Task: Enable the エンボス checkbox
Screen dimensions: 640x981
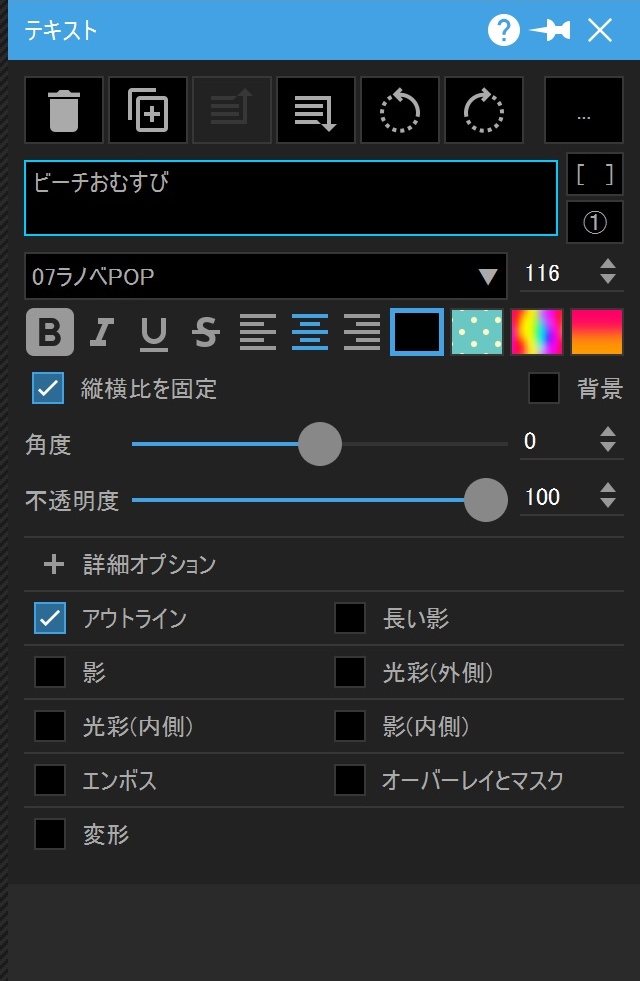Action: click(50, 780)
